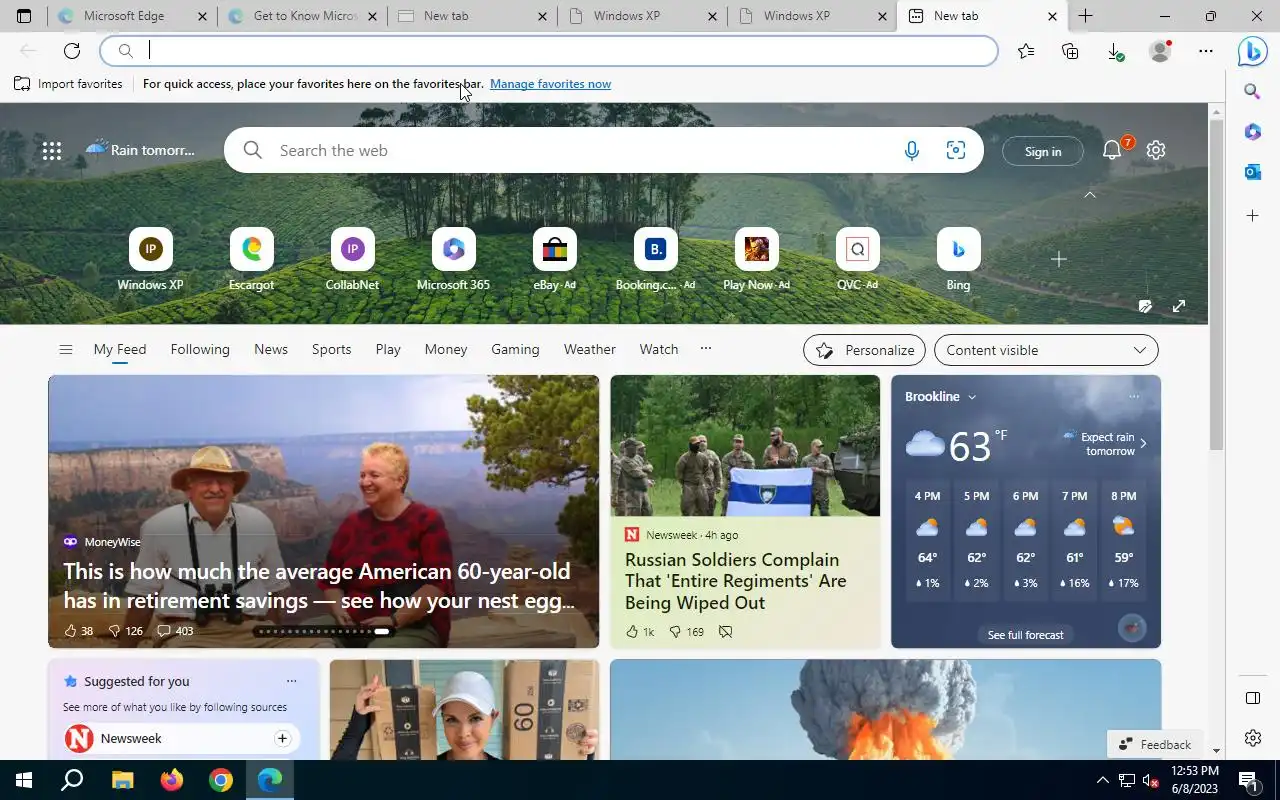1280x800 pixels.
Task: Select the Gaming feed tab
Action: (x=515, y=349)
